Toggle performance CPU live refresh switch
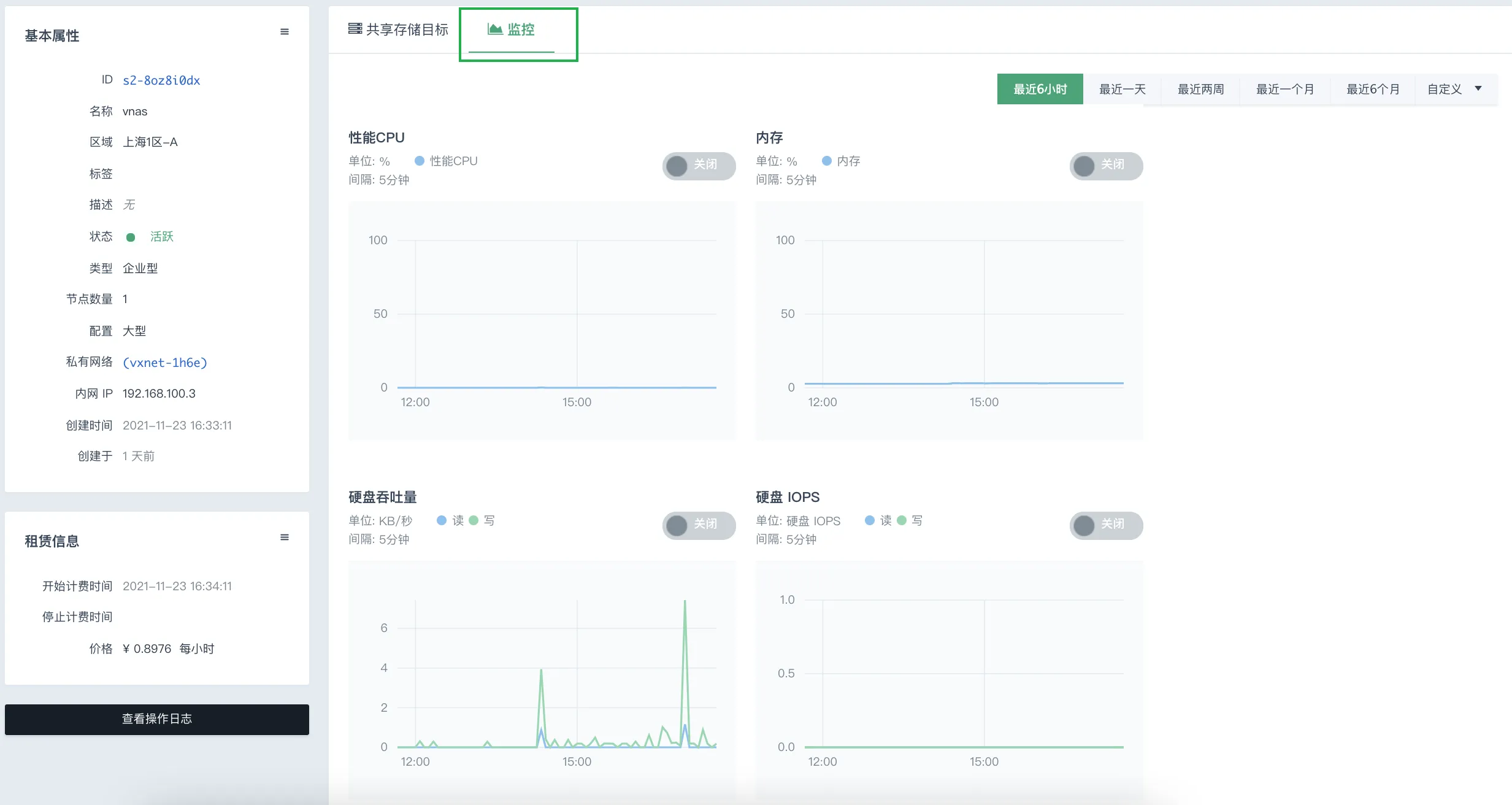 (698, 165)
